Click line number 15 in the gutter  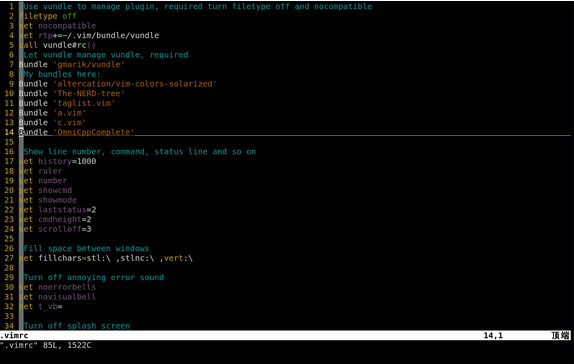pos(9,142)
